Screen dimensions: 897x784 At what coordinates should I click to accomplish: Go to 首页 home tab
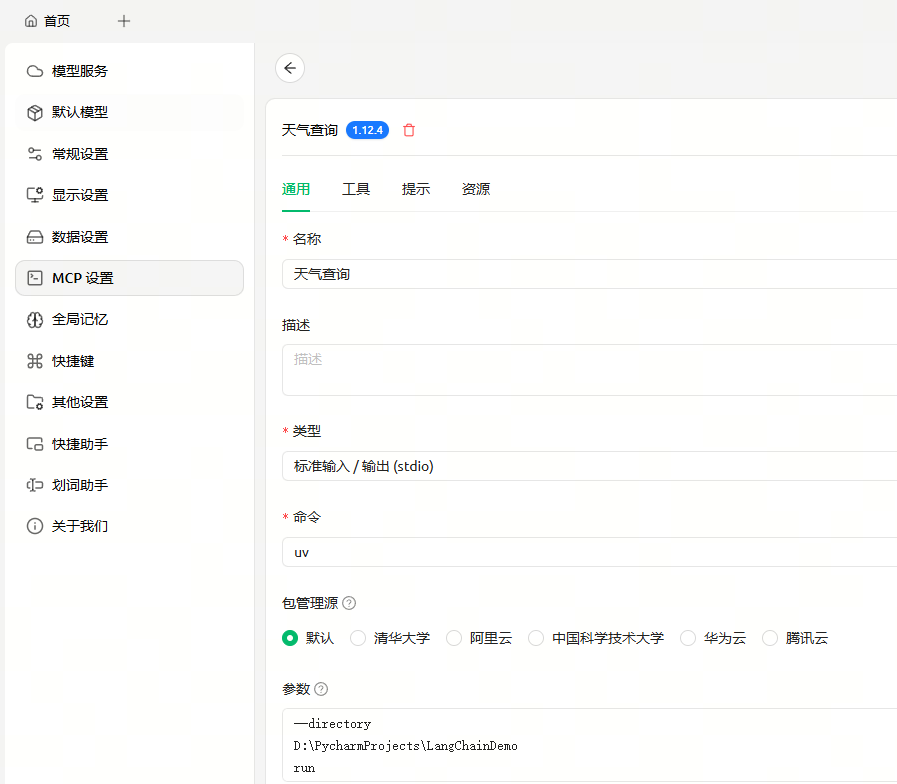[x=48, y=21]
